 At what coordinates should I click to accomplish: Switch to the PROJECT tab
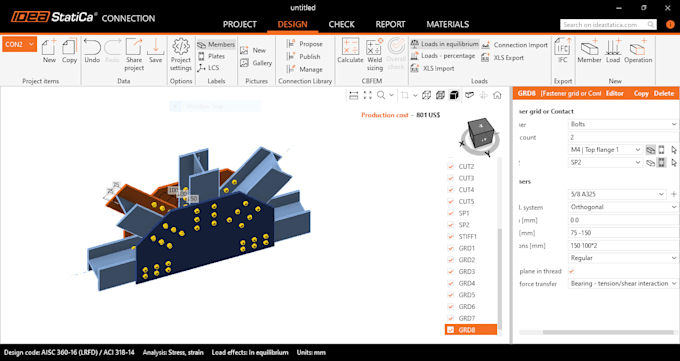pos(240,24)
